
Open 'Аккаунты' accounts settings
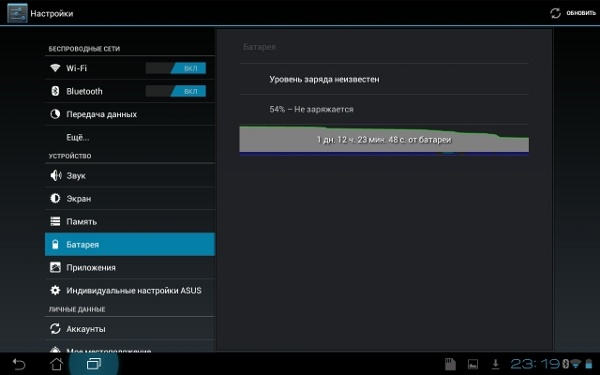130,329
